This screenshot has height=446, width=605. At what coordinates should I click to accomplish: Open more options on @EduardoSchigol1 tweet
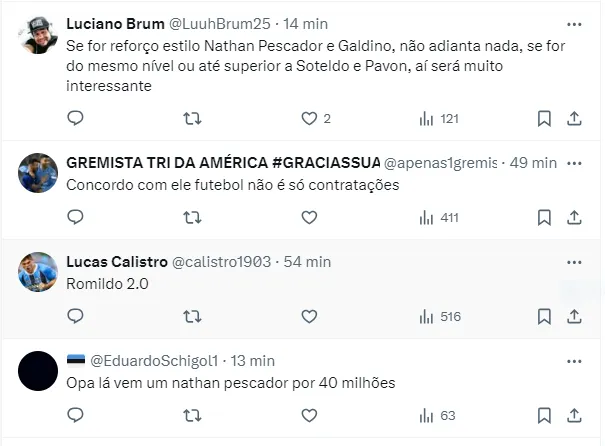pyautogui.click(x=574, y=362)
